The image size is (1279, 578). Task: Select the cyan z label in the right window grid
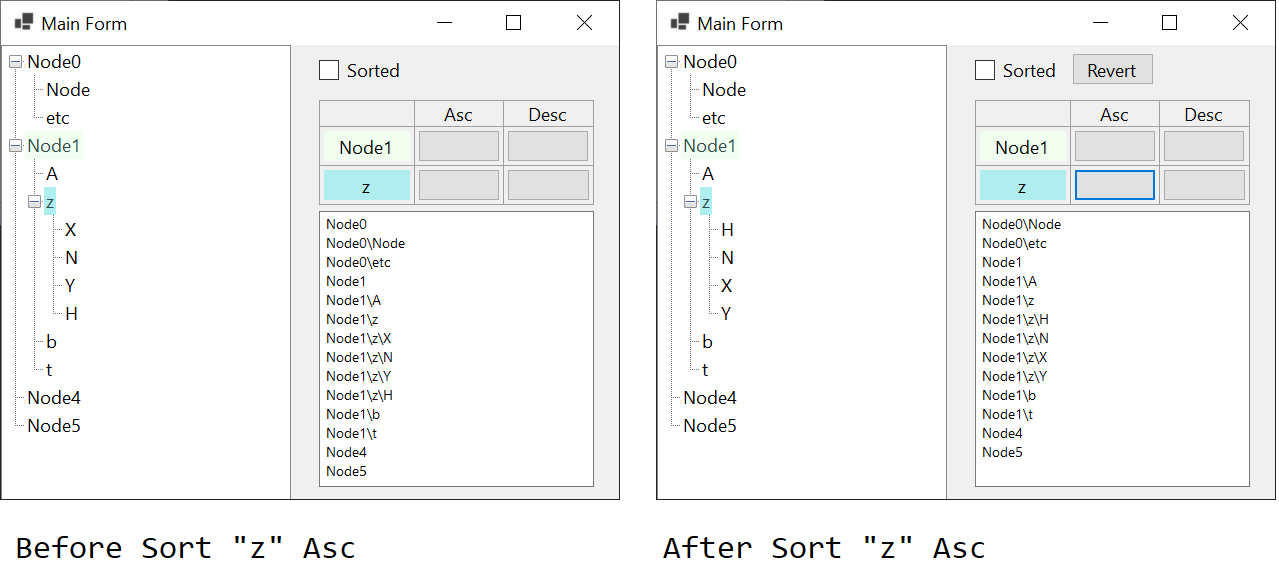[1022, 186]
